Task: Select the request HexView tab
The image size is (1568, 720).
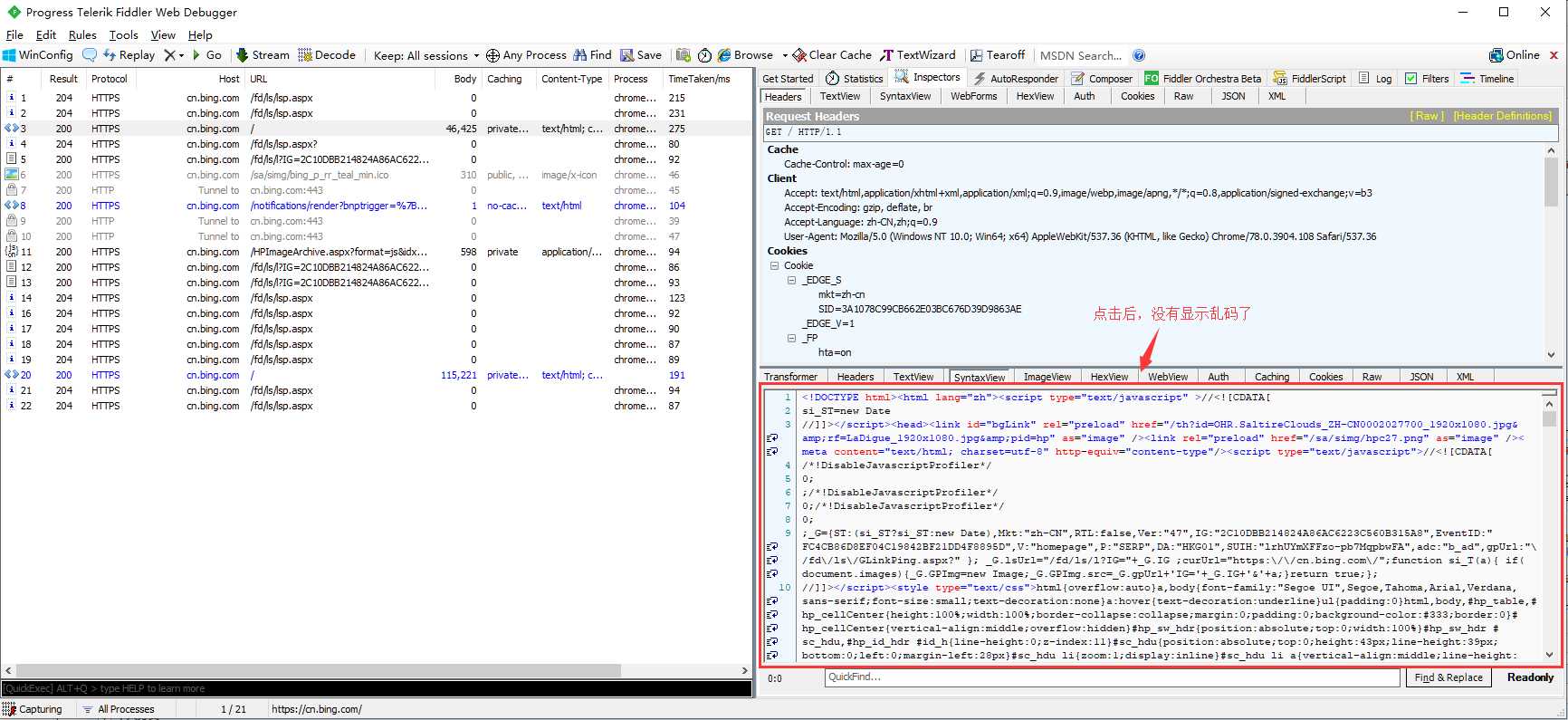Action: pos(1035,96)
